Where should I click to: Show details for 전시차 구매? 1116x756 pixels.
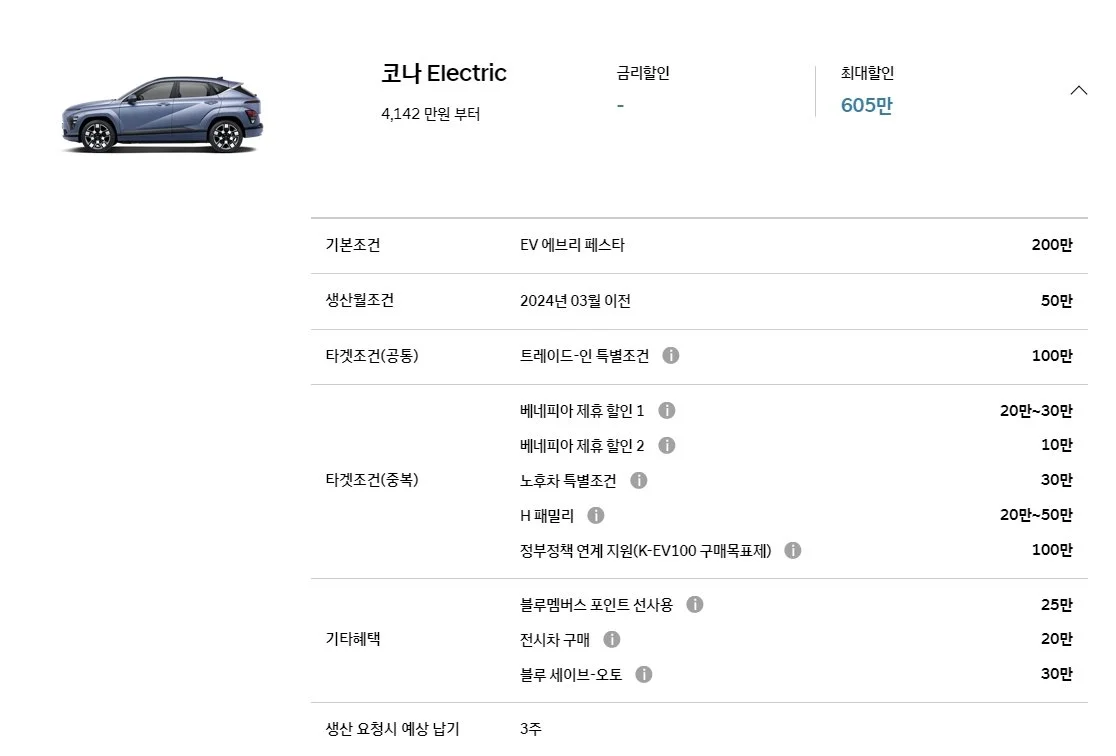614,639
